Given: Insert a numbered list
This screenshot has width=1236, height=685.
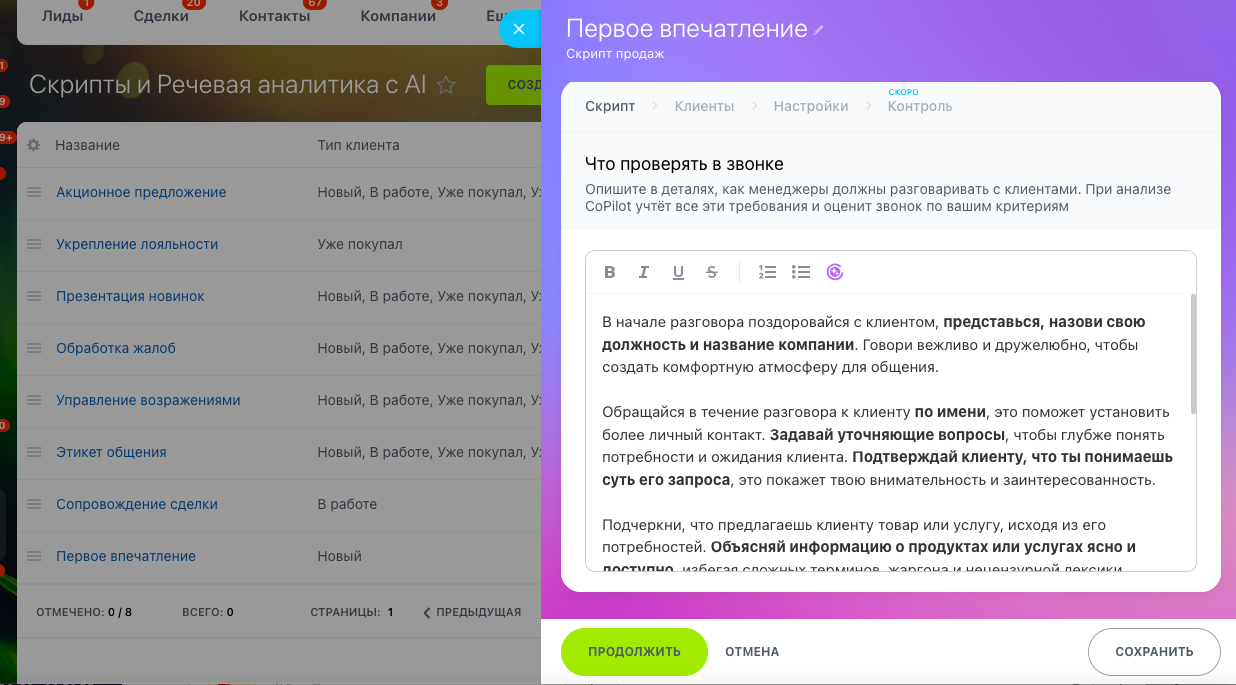Looking at the screenshot, I should (x=767, y=272).
